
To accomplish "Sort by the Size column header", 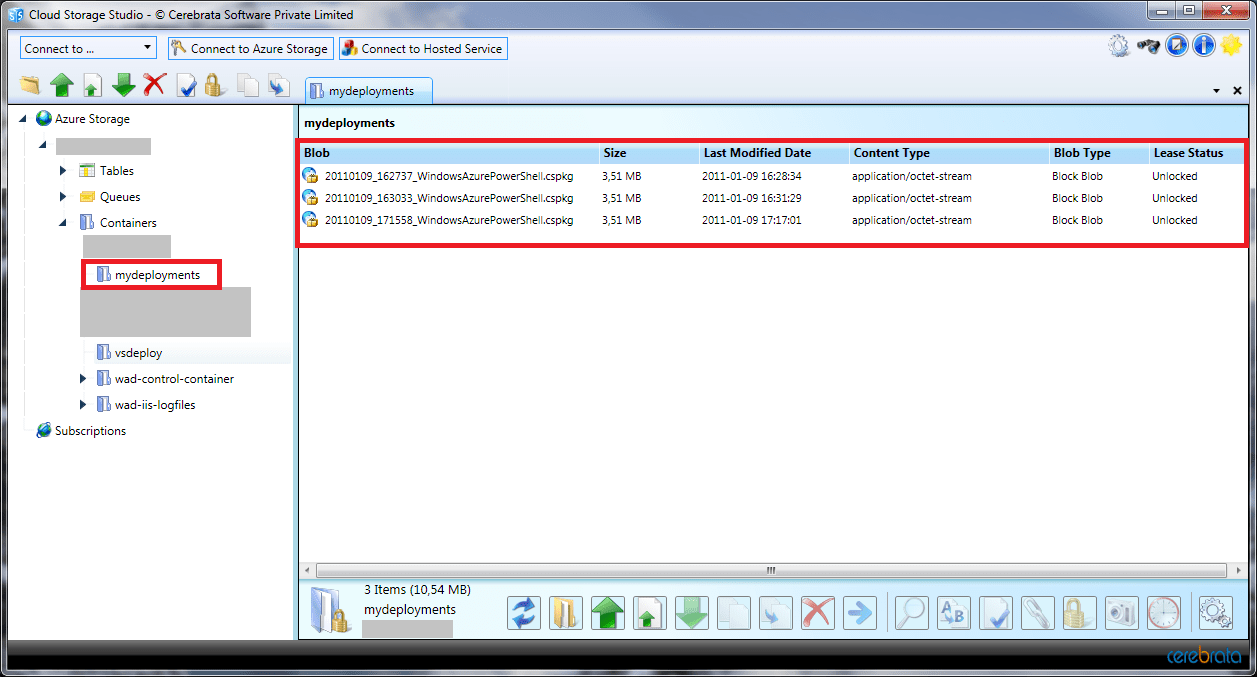I will click(x=650, y=153).
